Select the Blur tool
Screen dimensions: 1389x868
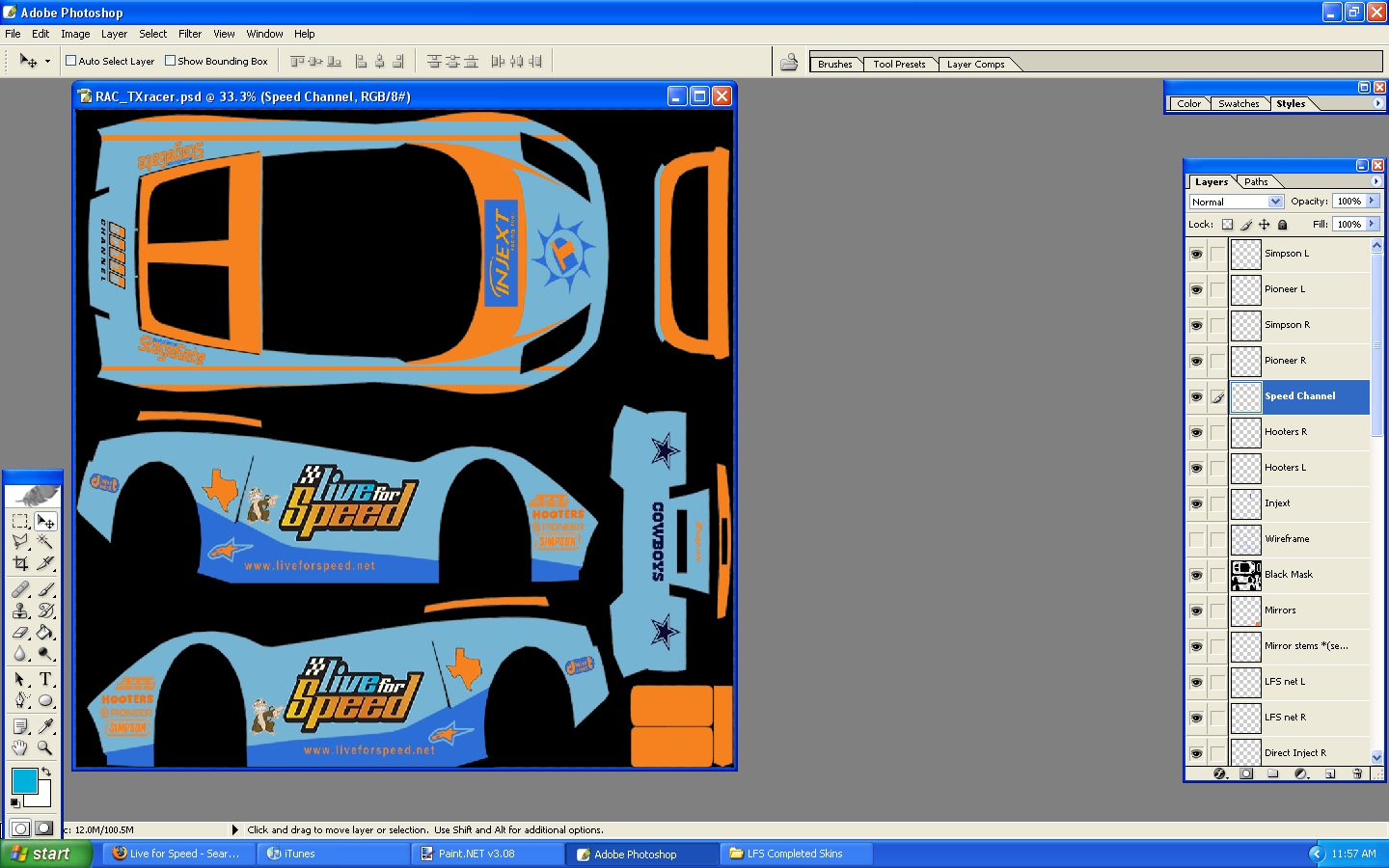(20, 653)
